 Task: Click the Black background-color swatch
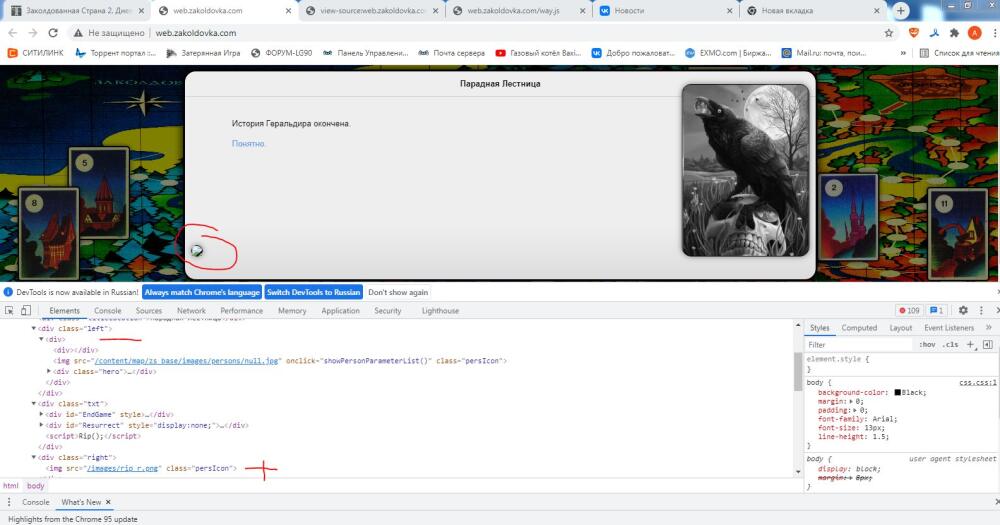[897, 392]
